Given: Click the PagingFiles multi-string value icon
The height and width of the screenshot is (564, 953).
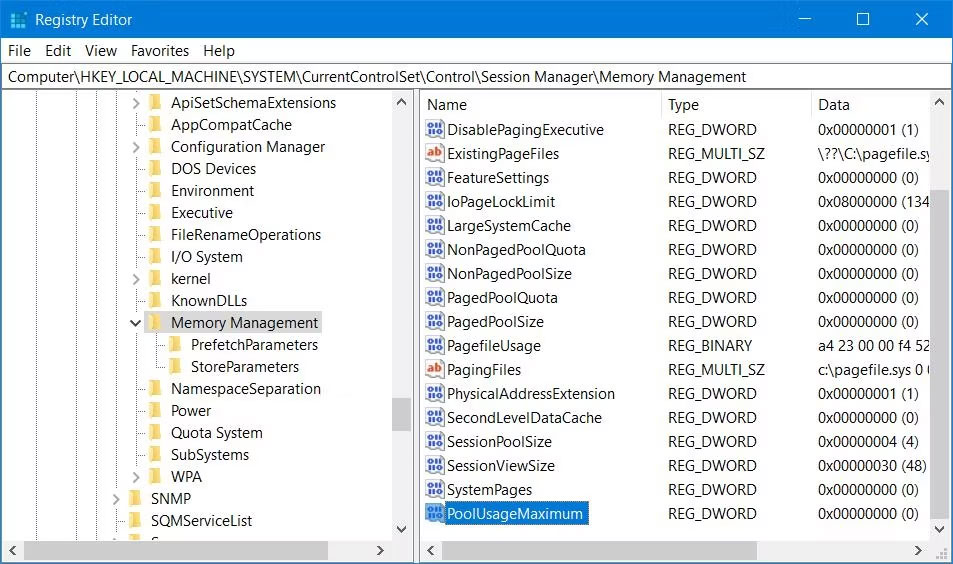Looking at the screenshot, I should (434, 370).
